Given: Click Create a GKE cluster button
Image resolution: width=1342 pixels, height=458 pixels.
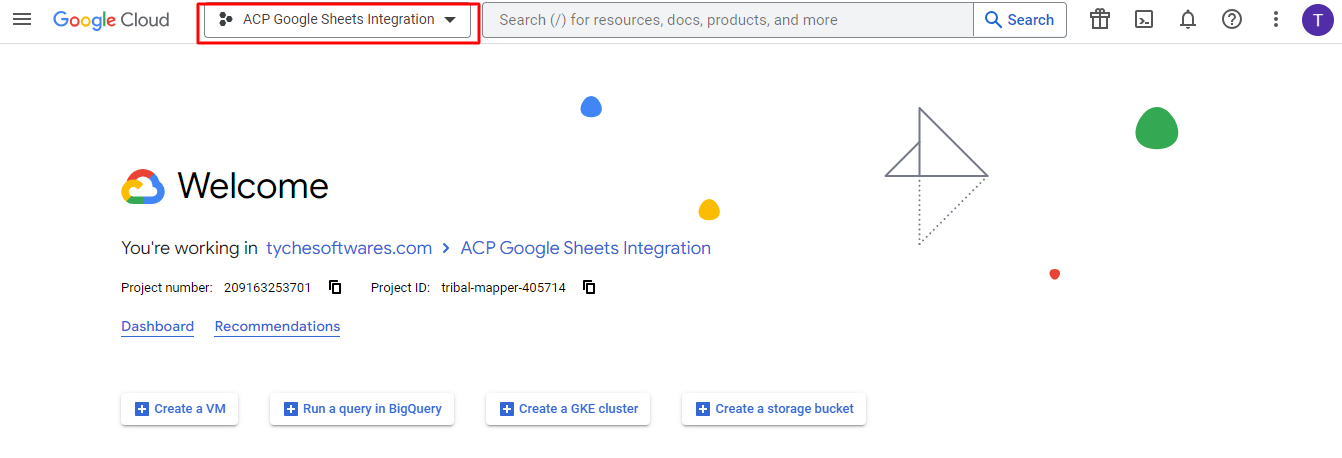Looking at the screenshot, I should pos(568,409).
